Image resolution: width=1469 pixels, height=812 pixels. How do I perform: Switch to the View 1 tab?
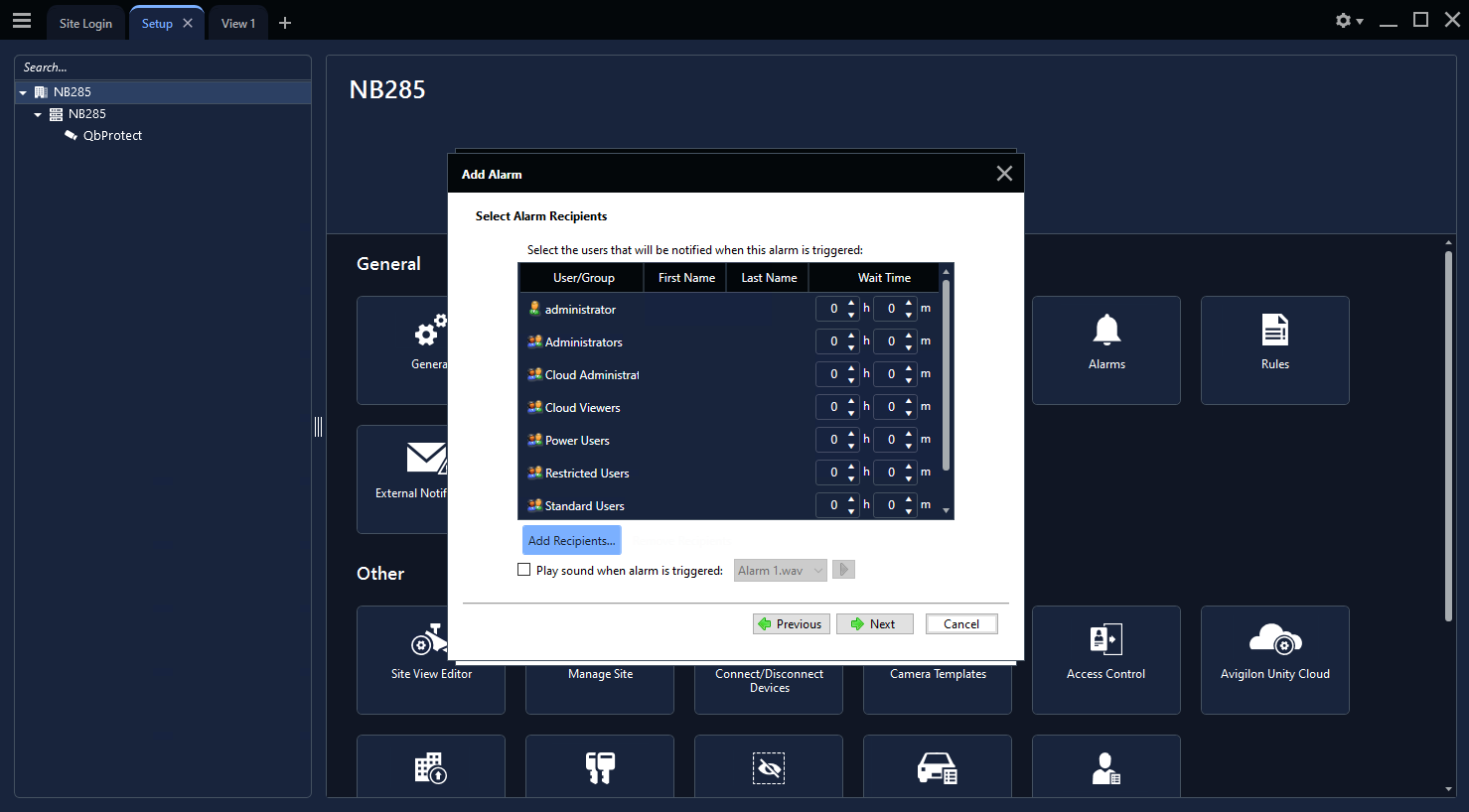237,24
